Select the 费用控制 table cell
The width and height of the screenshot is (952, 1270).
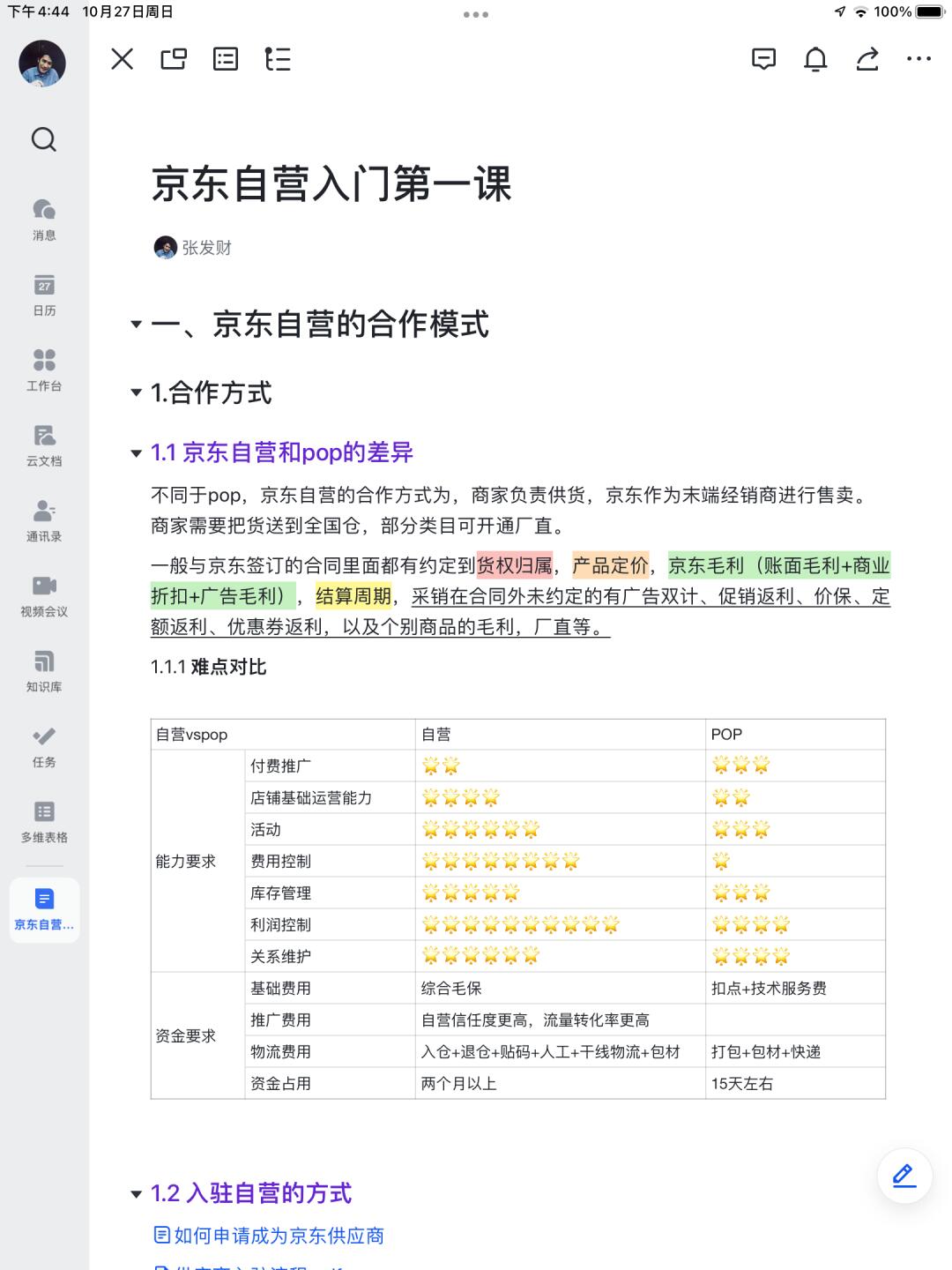pos(330,861)
